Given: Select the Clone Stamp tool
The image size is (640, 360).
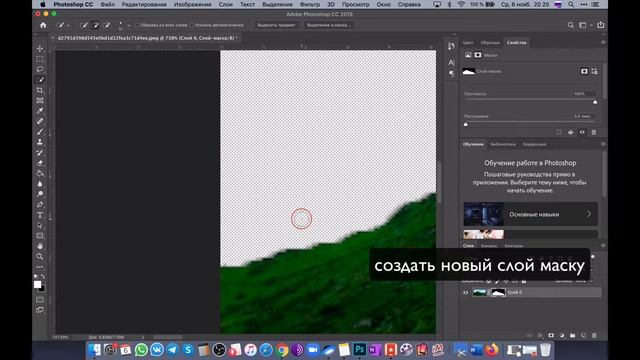Looking at the screenshot, I should [40, 142].
